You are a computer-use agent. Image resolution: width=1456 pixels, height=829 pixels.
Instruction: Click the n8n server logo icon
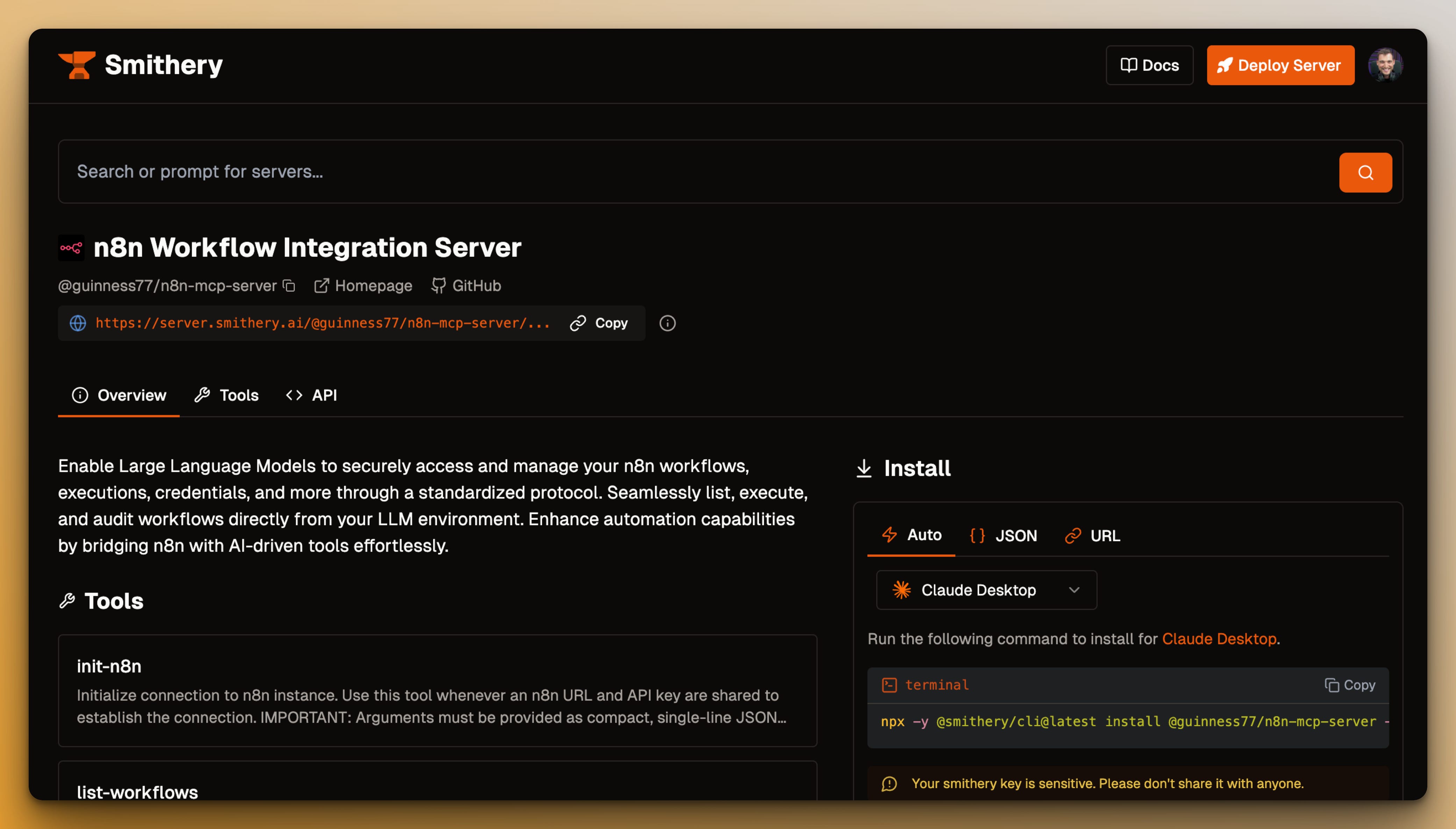pyautogui.click(x=71, y=248)
